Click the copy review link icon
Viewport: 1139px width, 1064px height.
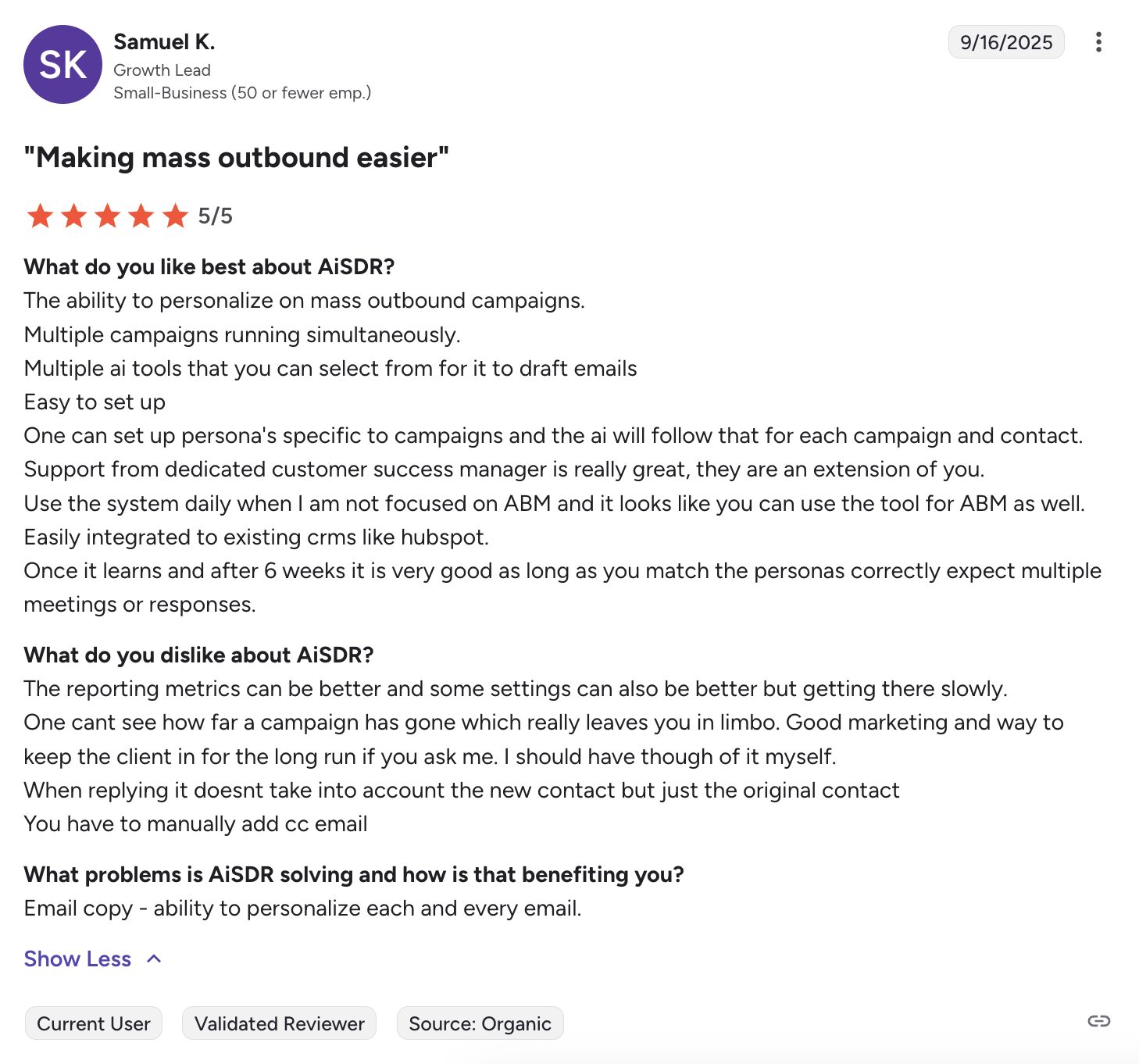pyautogui.click(x=1098, y=1021)
